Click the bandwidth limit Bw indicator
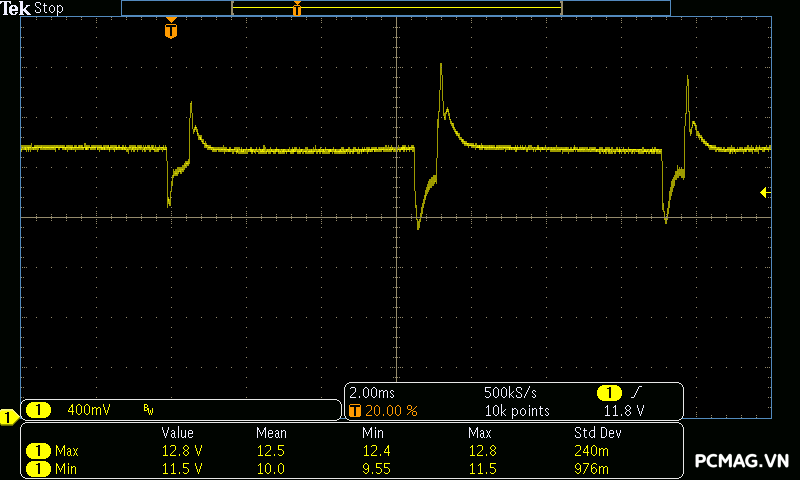Viewport: 800px width, 480px height. pos(148,410)
